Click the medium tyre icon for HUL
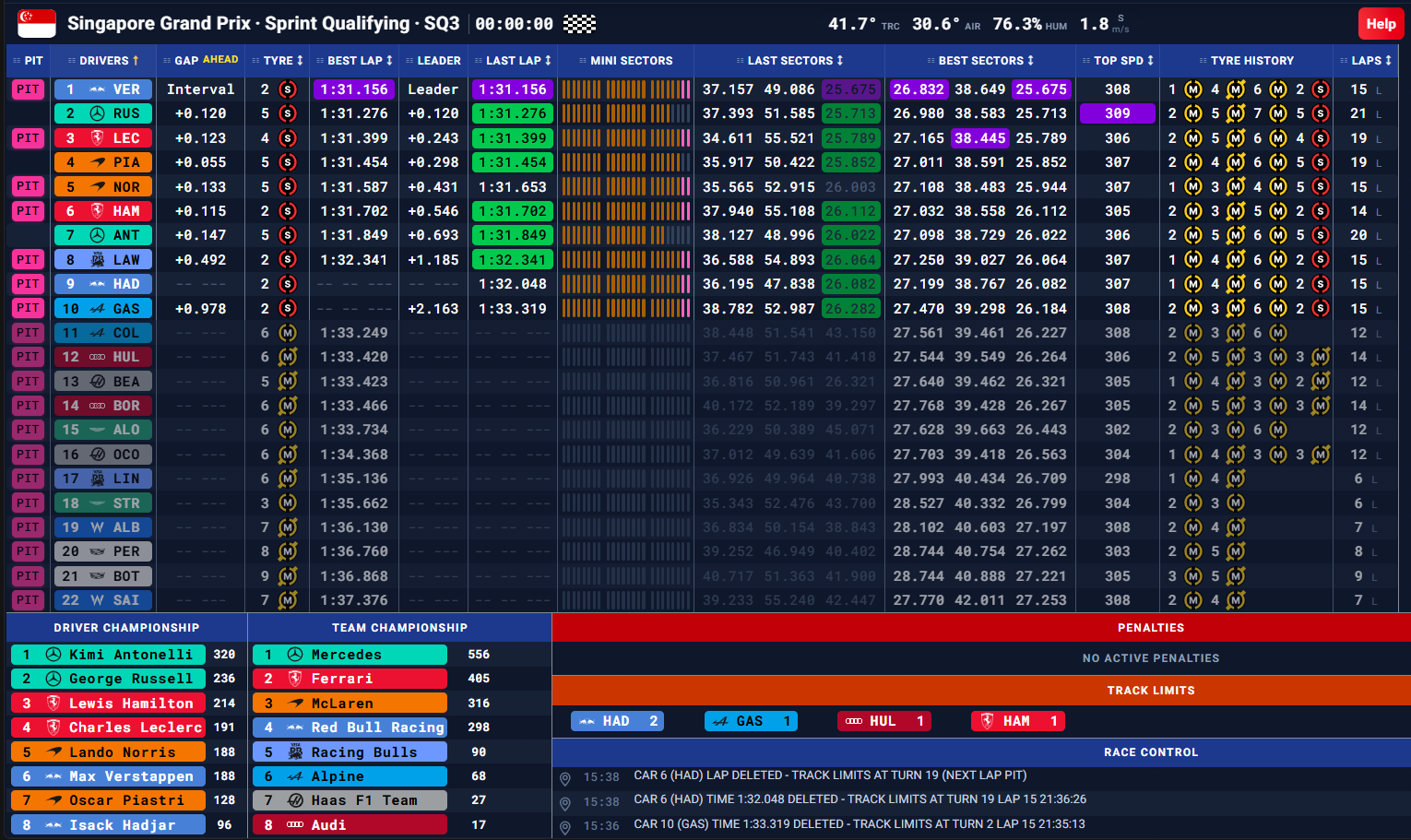Image resolution: width=1411 pixels, height=840 pixels. [288, 357]
